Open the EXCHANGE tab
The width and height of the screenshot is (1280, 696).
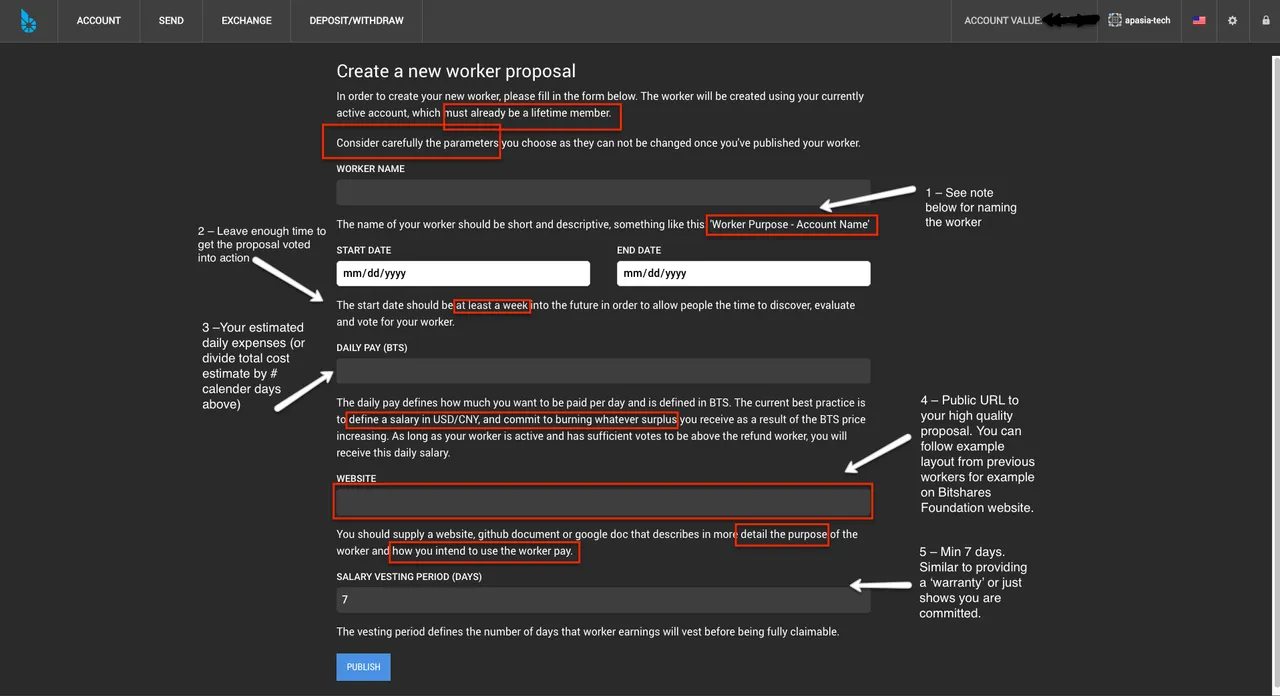point(247,20)
